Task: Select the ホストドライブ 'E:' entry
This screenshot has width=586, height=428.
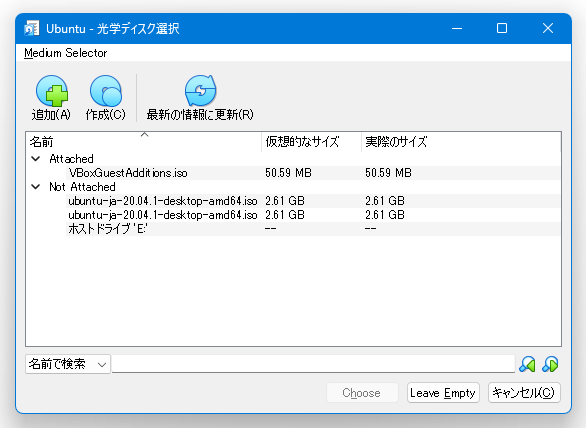Action: pos(313,229)
